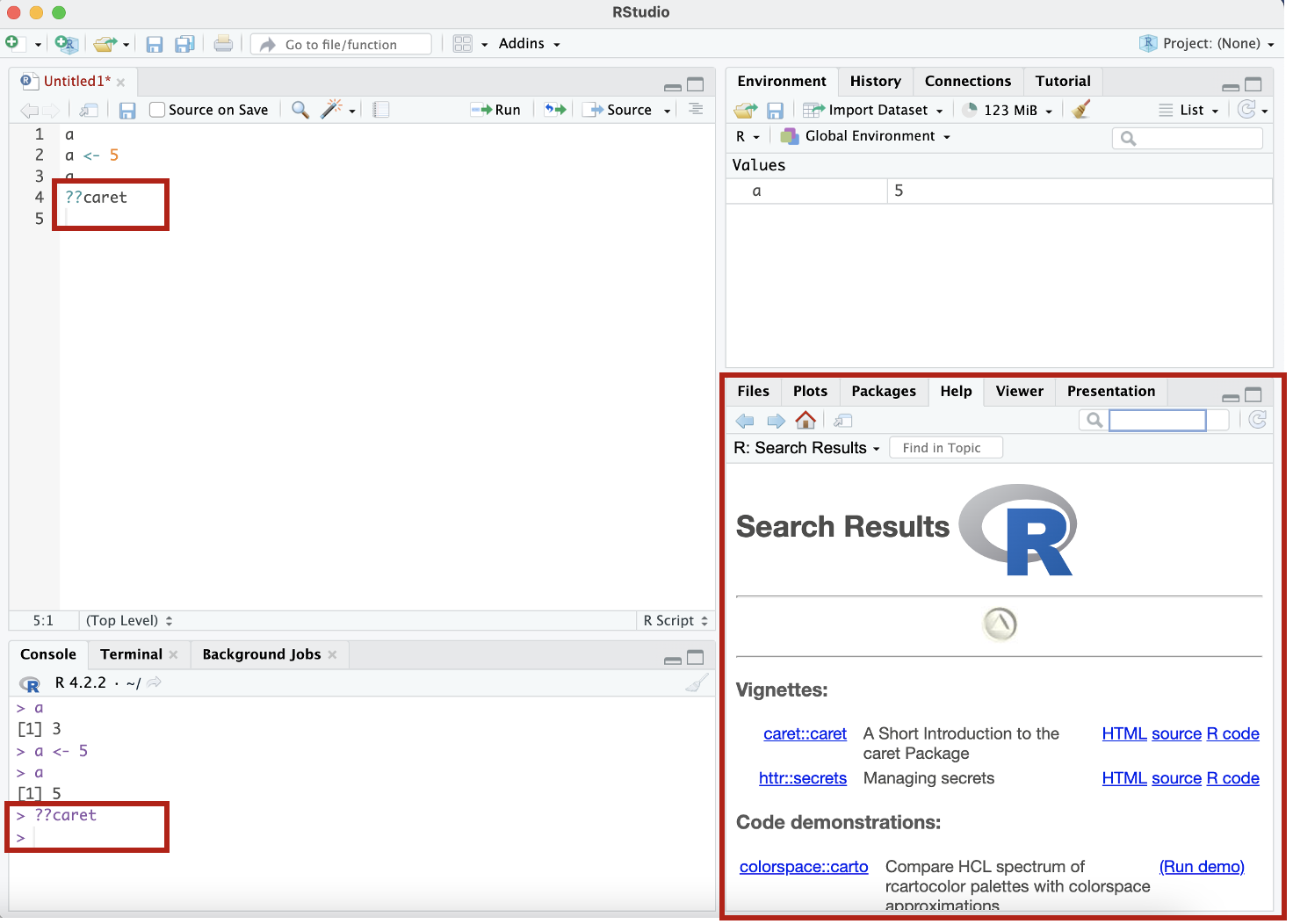The width and height of the screenshot is (1293, 924).
Task: Click the Find in Topic field
Action: click(946, 448)
